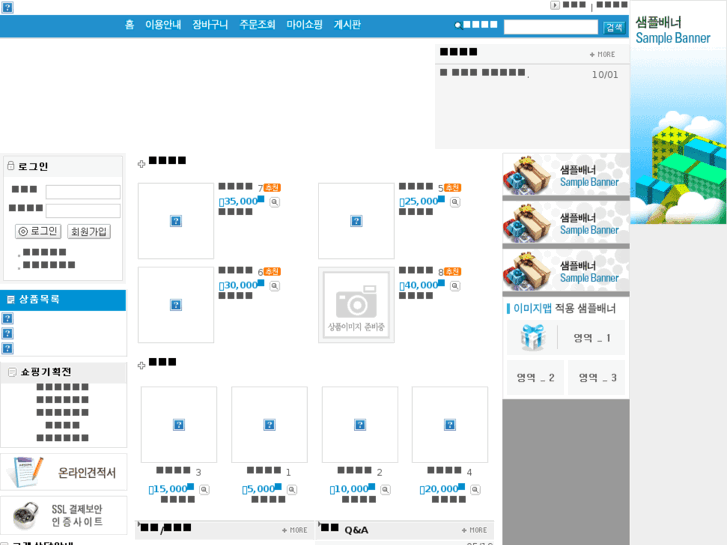Viewport: 727px width, 545px height.
Task: Click the 상품목록 header icon
Action: click(11, 300)
